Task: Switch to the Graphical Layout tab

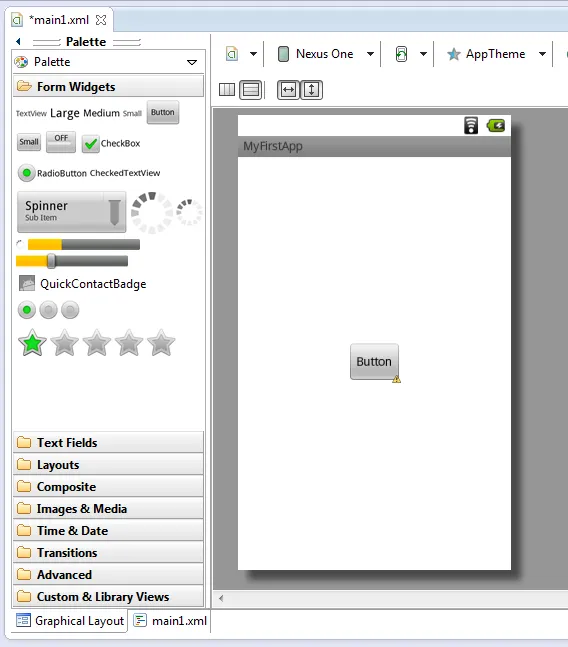Action: [70, 621]
